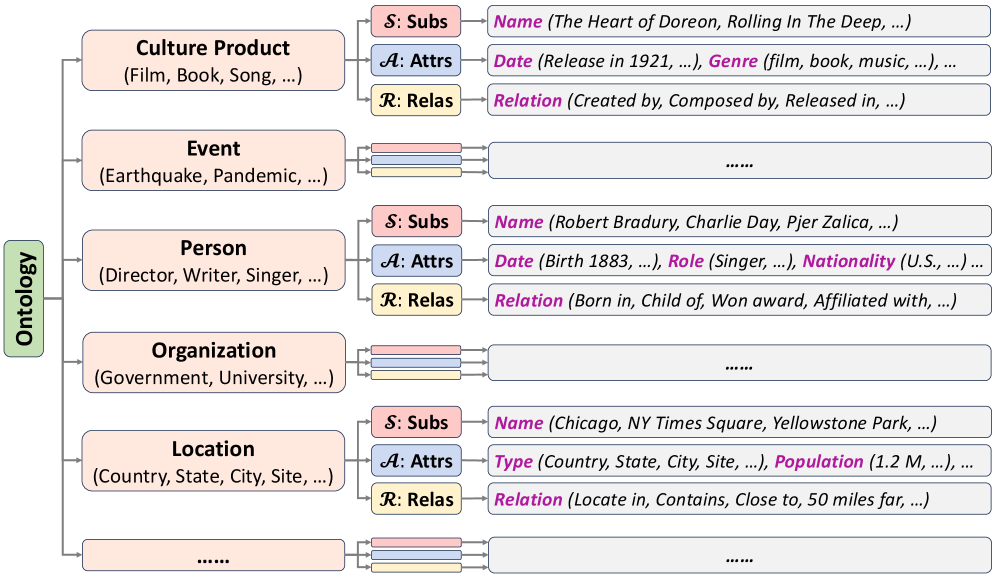Click the Person category node
Viewport: 996px width, 578px height.
[213, 261]
